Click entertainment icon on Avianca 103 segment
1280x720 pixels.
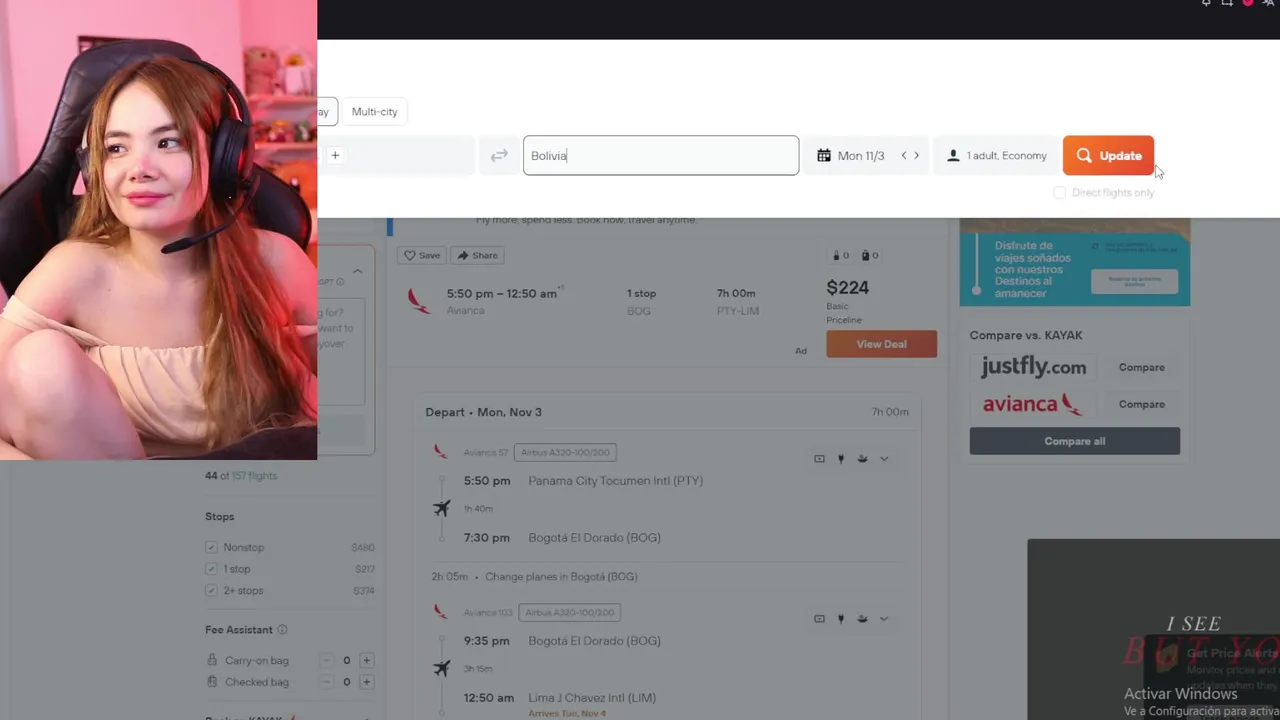819,619
